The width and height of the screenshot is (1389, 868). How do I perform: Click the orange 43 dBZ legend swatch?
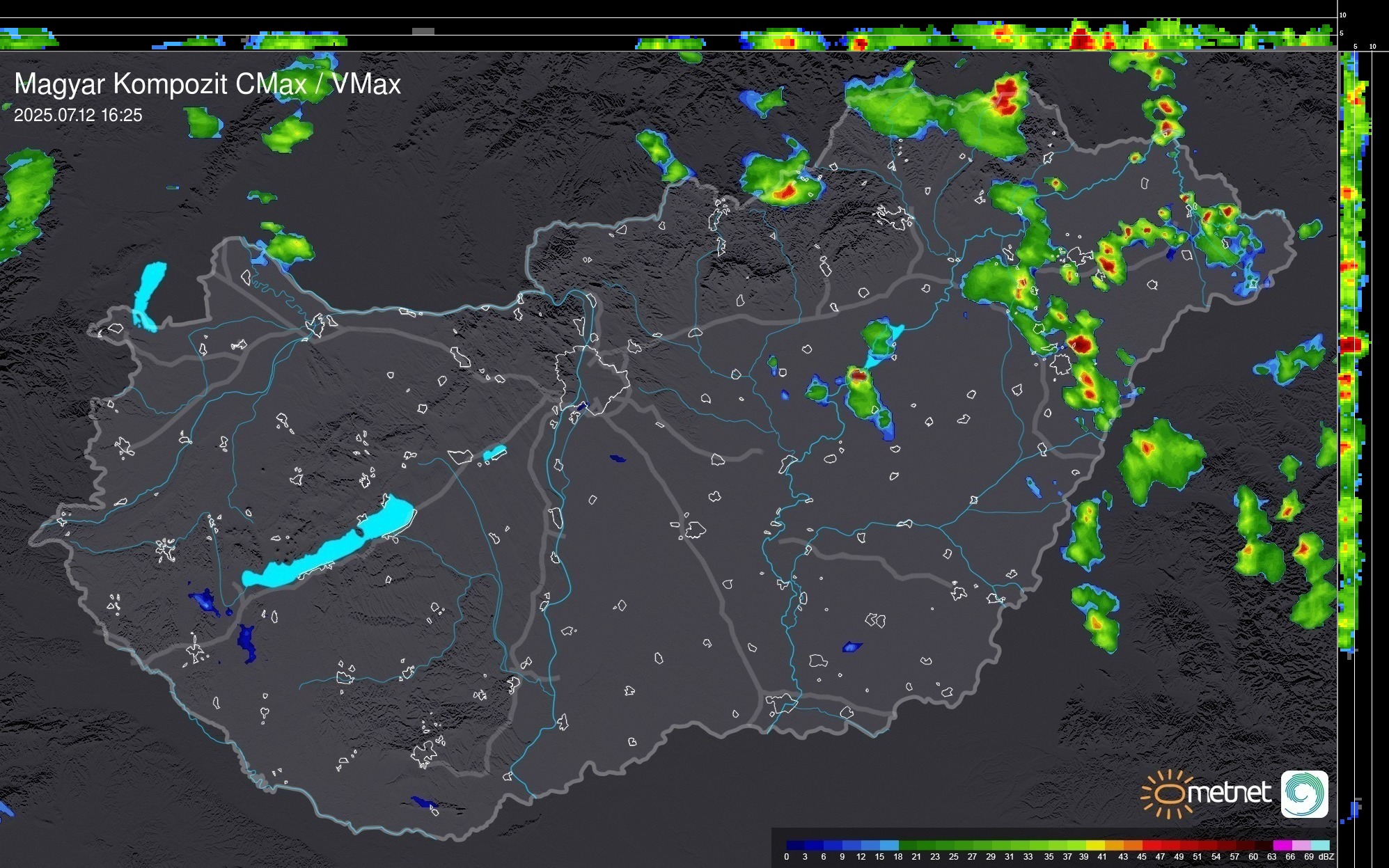pyautogui.click(x=1133, y=845)
